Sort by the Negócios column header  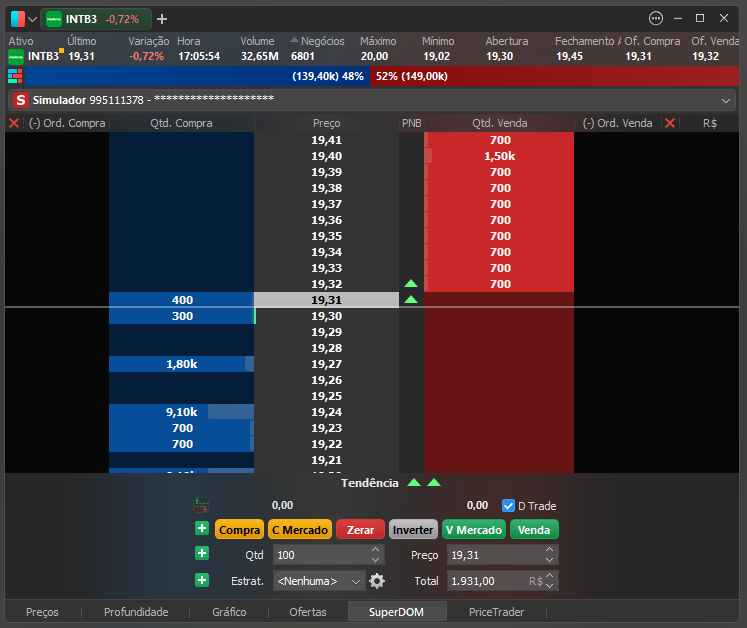(322, 41)
